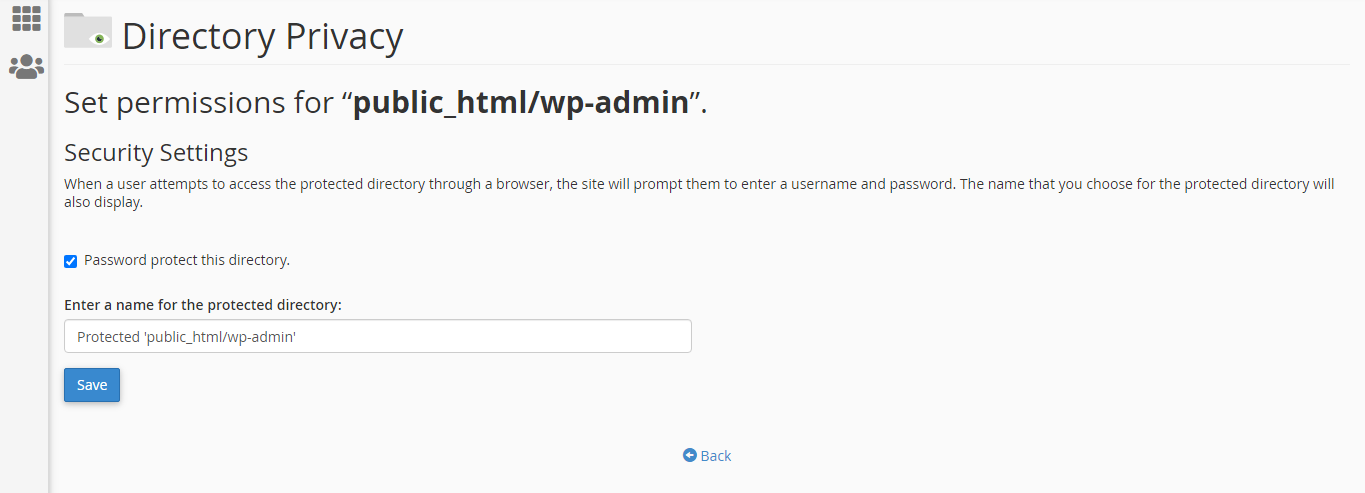Click the bold 'public_html/wp-admin' path in heading

tap(522, 103)
